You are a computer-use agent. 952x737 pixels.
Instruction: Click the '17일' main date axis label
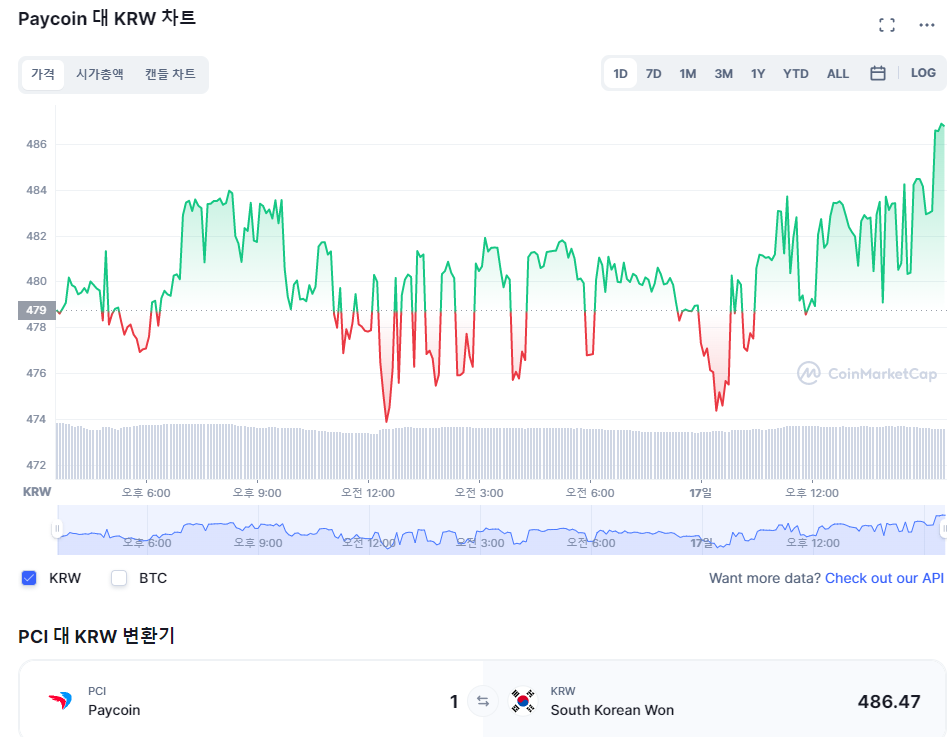(701, 493)
